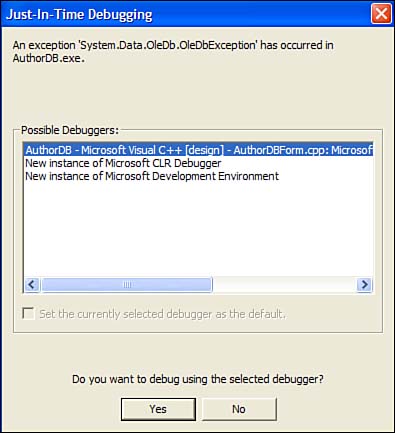Click the 'Set the currently selected debugger' label
This screenshot has height=433, width=395.
[162, 314]
